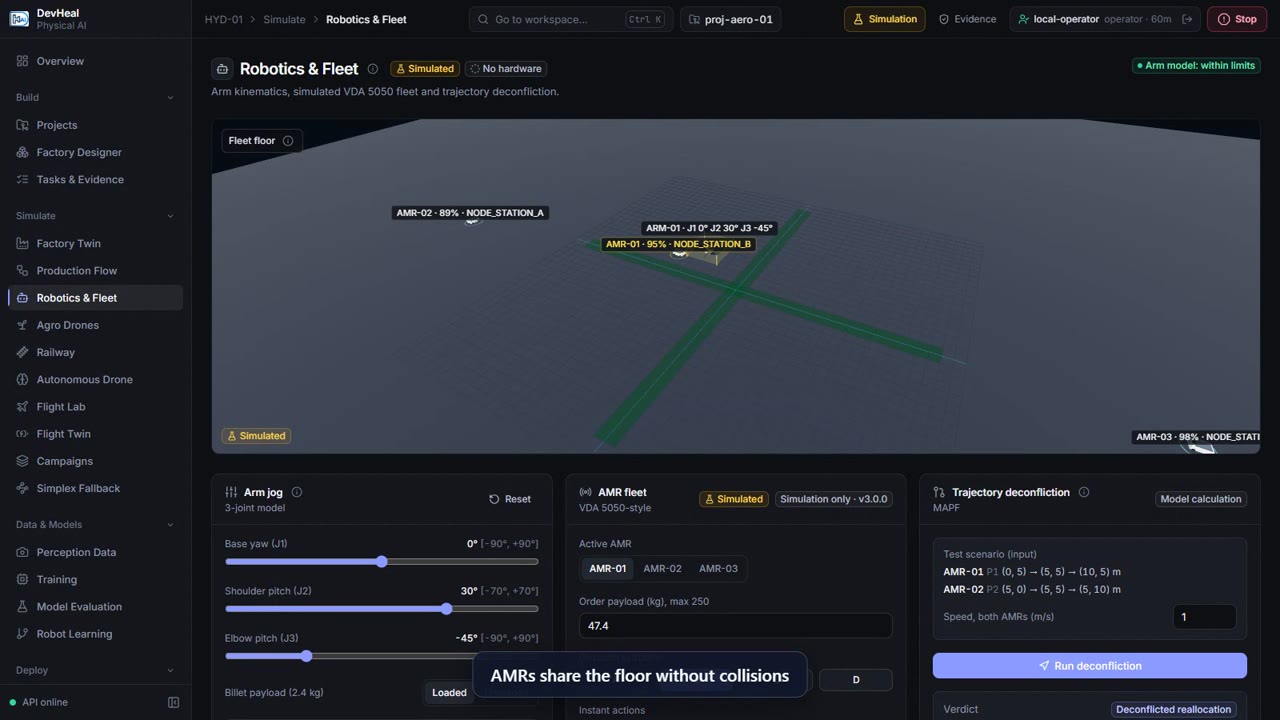Click the Run deconfliction button

1090,666
